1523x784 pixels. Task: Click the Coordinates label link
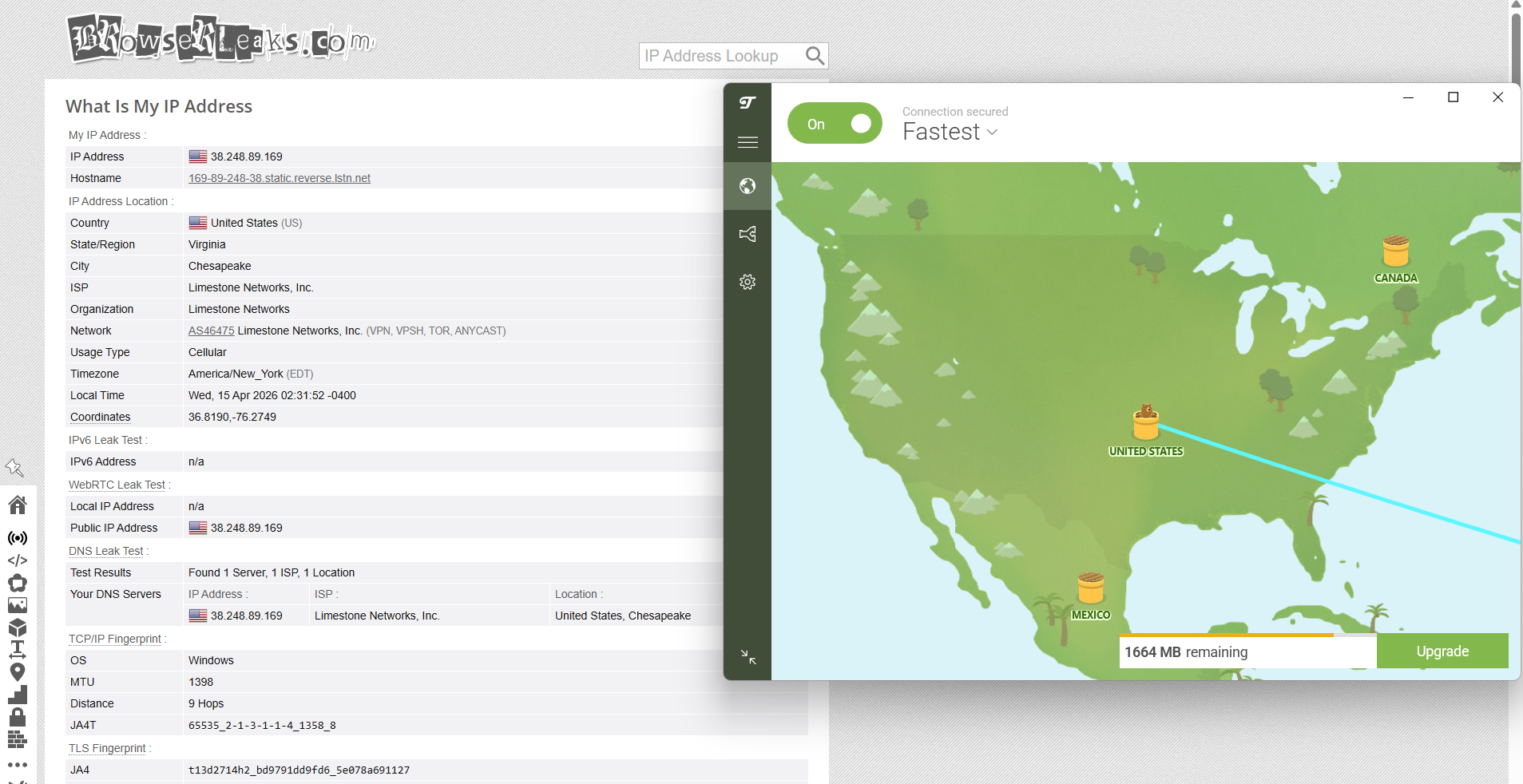(100, 417)
